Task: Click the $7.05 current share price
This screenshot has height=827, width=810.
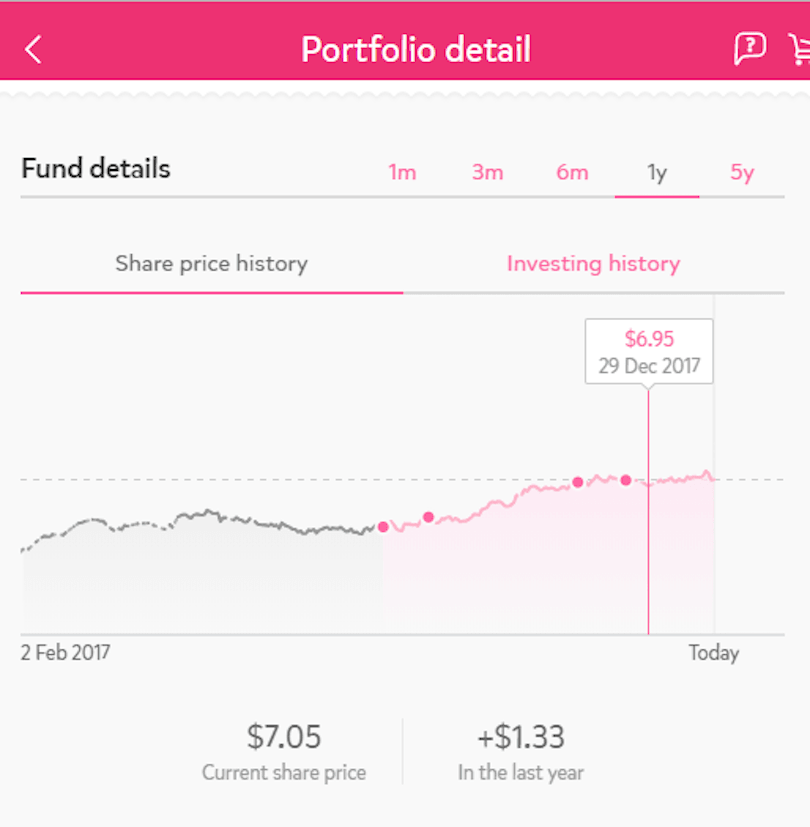Action: pyautogui.click(x=284, y=738)
